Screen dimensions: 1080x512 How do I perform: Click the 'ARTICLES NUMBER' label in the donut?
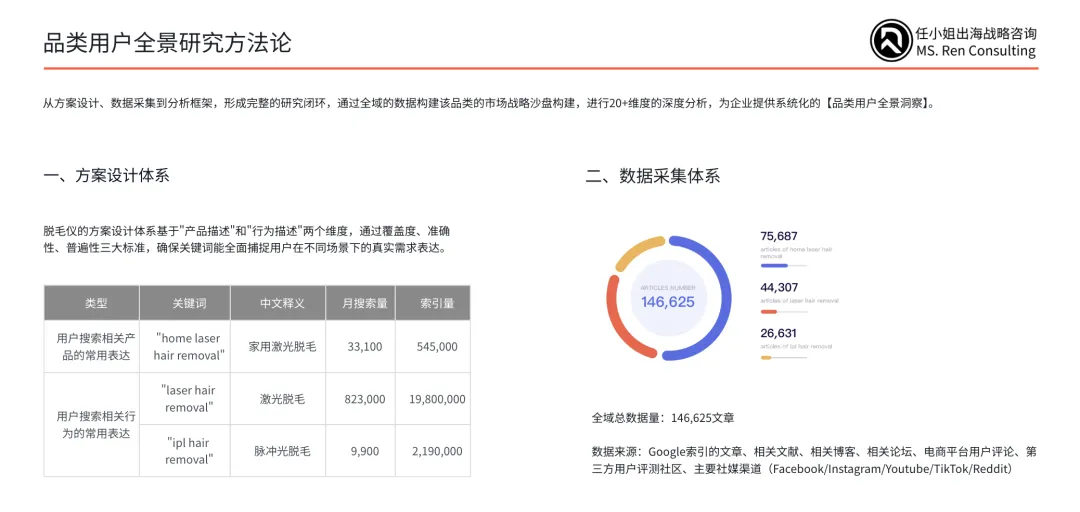pos(667,287)
